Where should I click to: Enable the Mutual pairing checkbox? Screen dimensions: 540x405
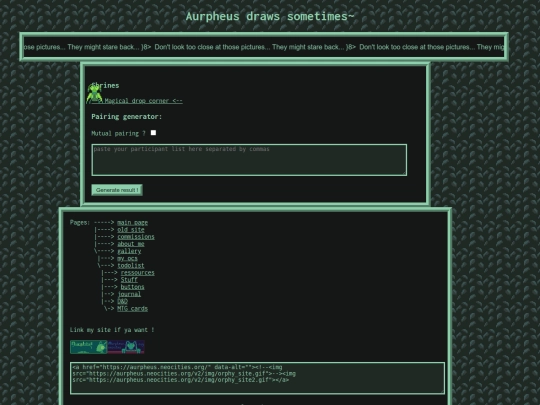(153, 133)
